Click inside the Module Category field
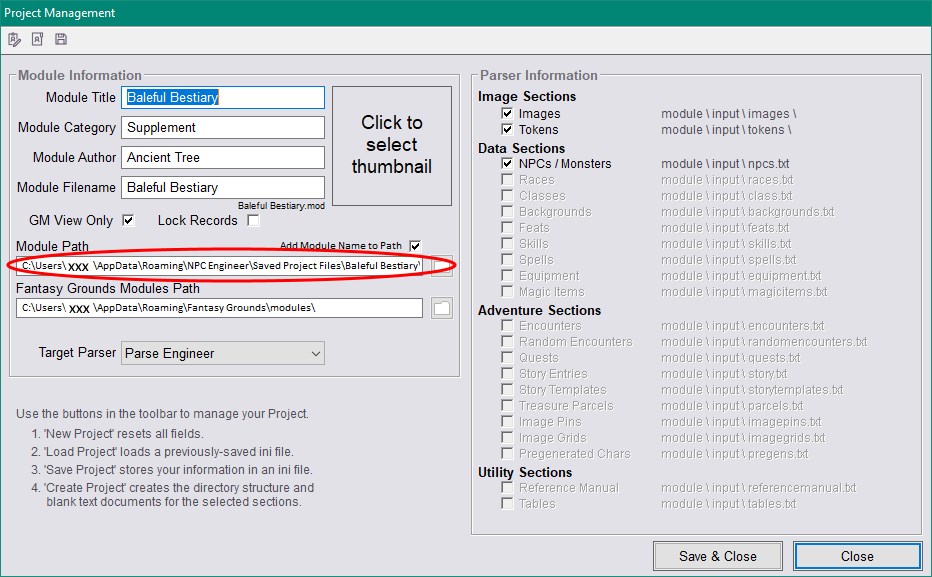932x577 pixels. [x=222, y=128]
